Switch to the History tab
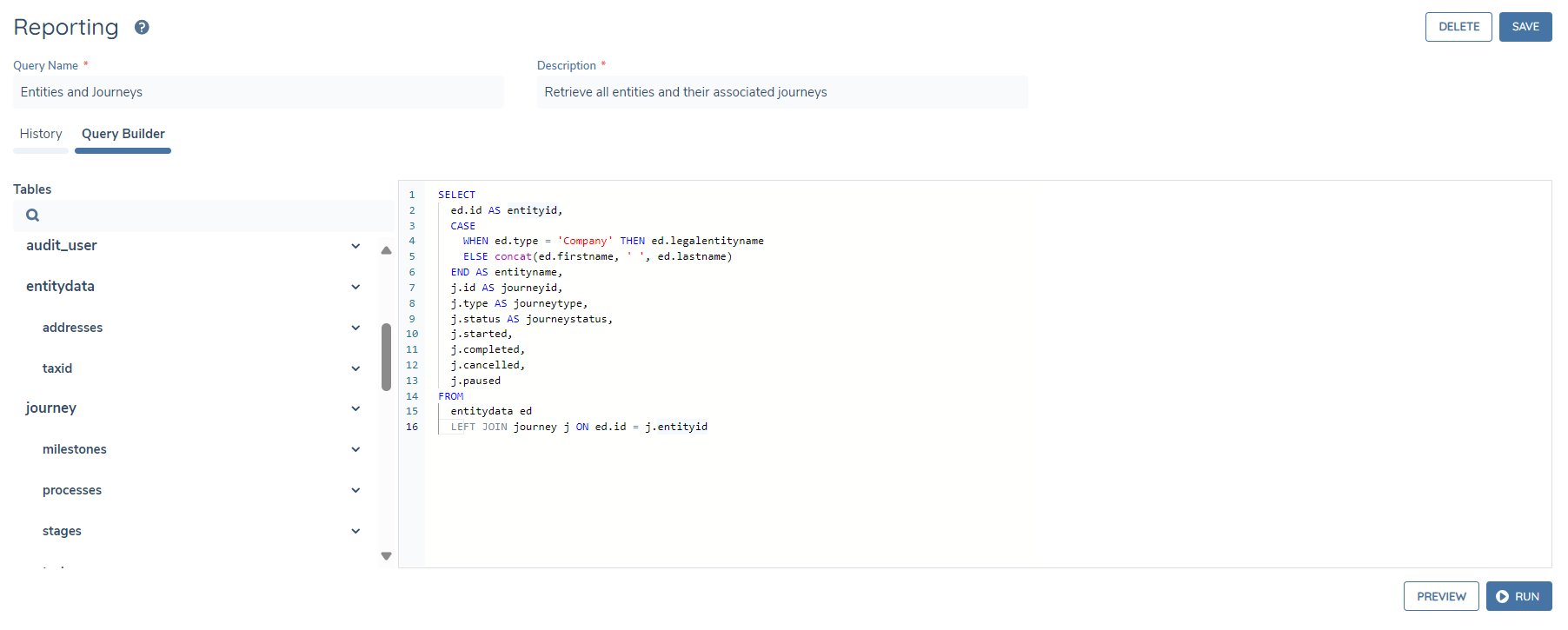 point(41,134)
